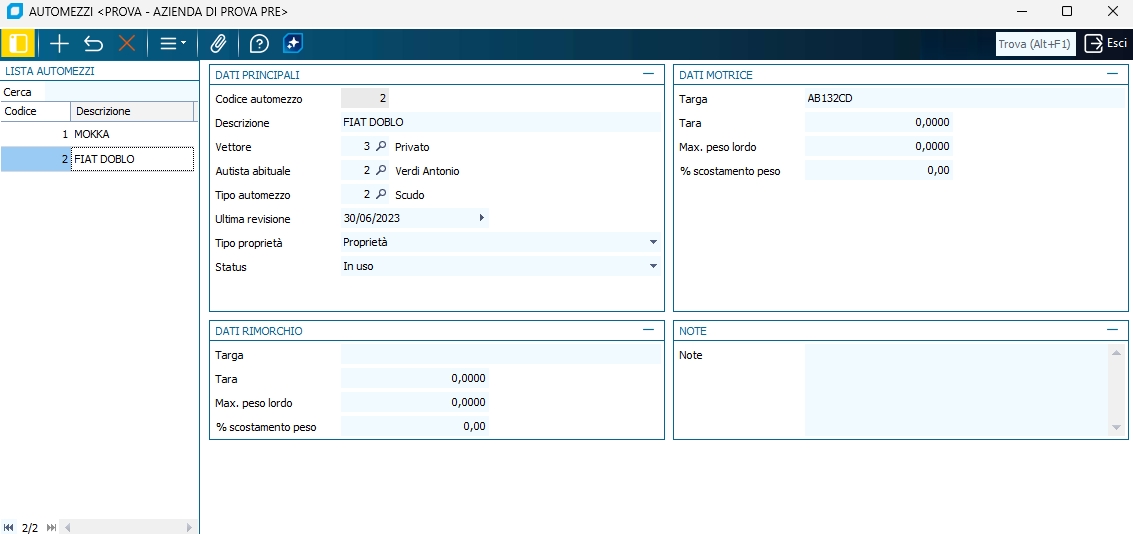Viewport: 1133px width, 534px height.
Task: Collapse DATI RIMORCHIO panel
Action: pos(648,330)
